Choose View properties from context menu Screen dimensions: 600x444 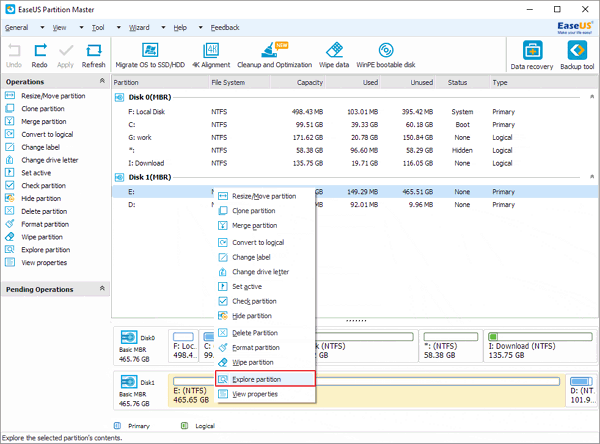[265, 394]
